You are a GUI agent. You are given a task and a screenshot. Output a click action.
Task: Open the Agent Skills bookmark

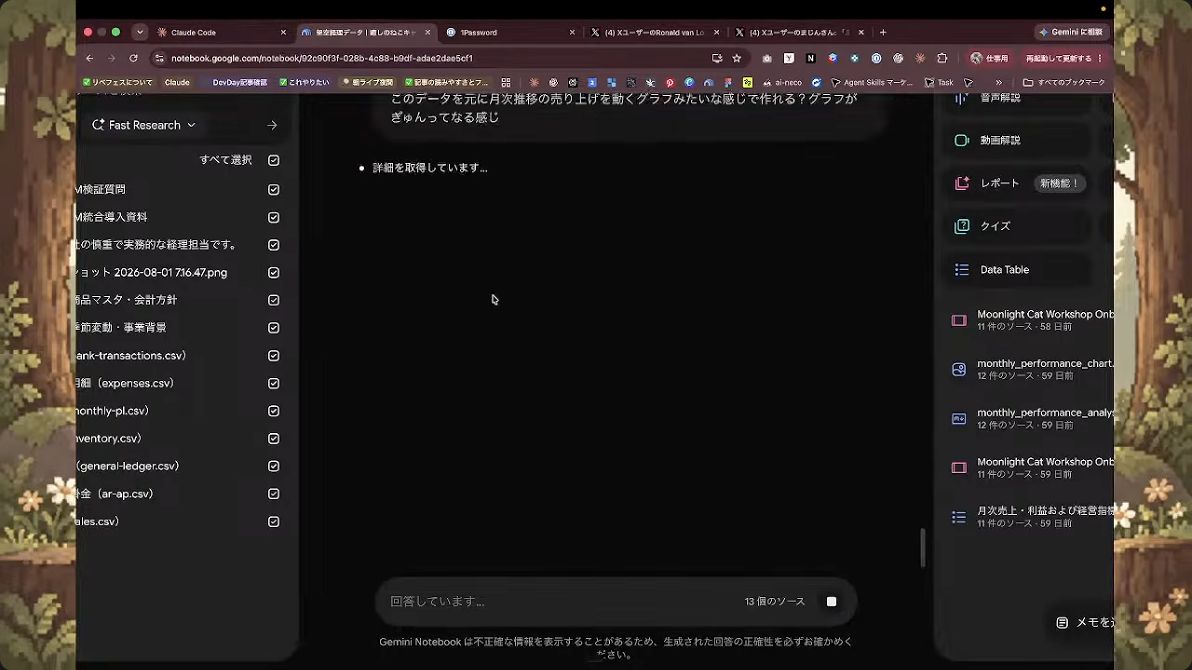point(872,82)
